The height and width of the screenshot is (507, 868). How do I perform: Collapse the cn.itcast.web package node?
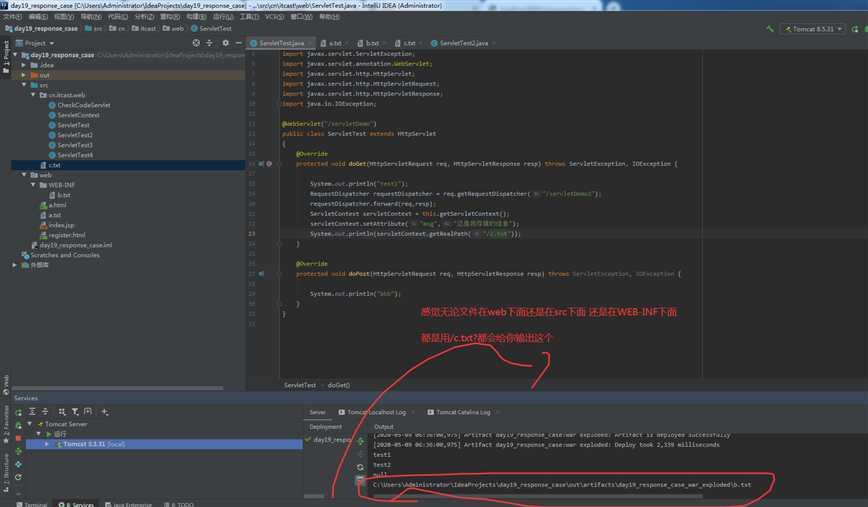pyautogui.click(x=33, y=95)
